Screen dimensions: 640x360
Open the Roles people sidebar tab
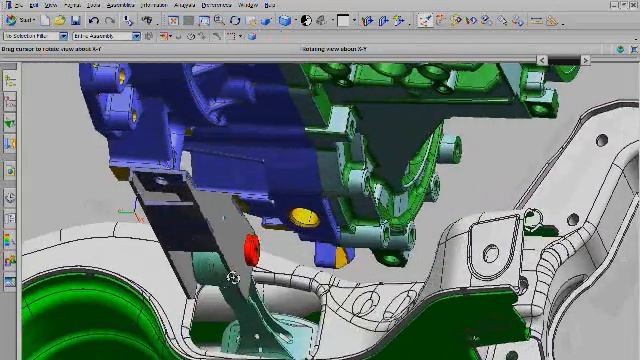(x=10, y=261)
